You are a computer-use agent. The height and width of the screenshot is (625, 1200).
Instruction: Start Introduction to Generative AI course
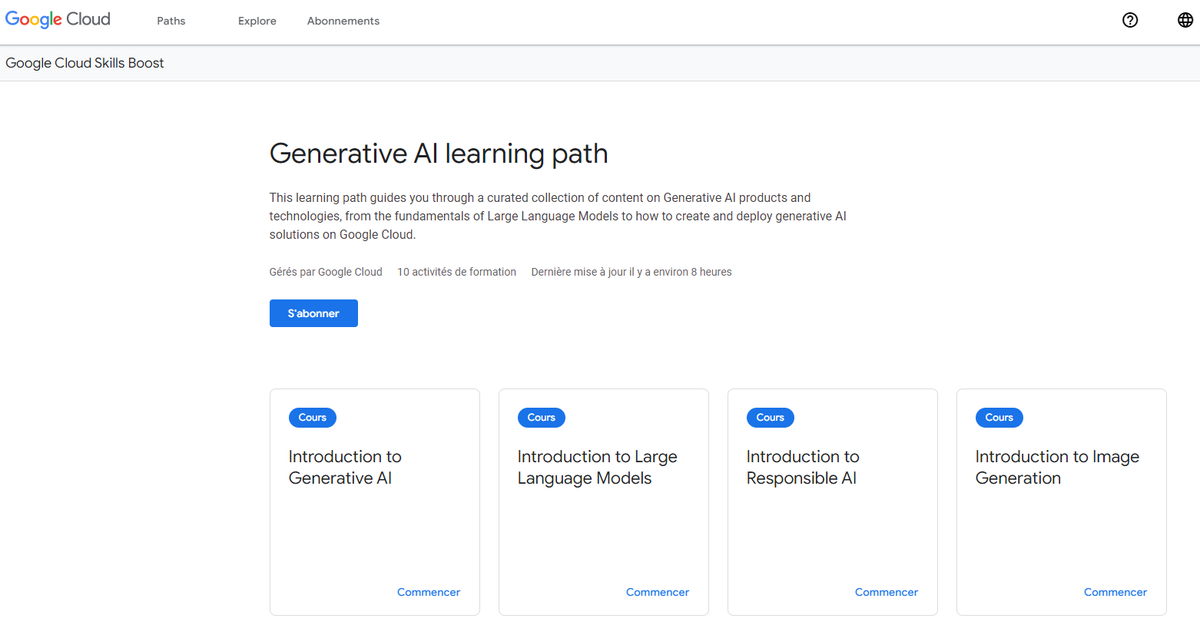click(428, 592)
